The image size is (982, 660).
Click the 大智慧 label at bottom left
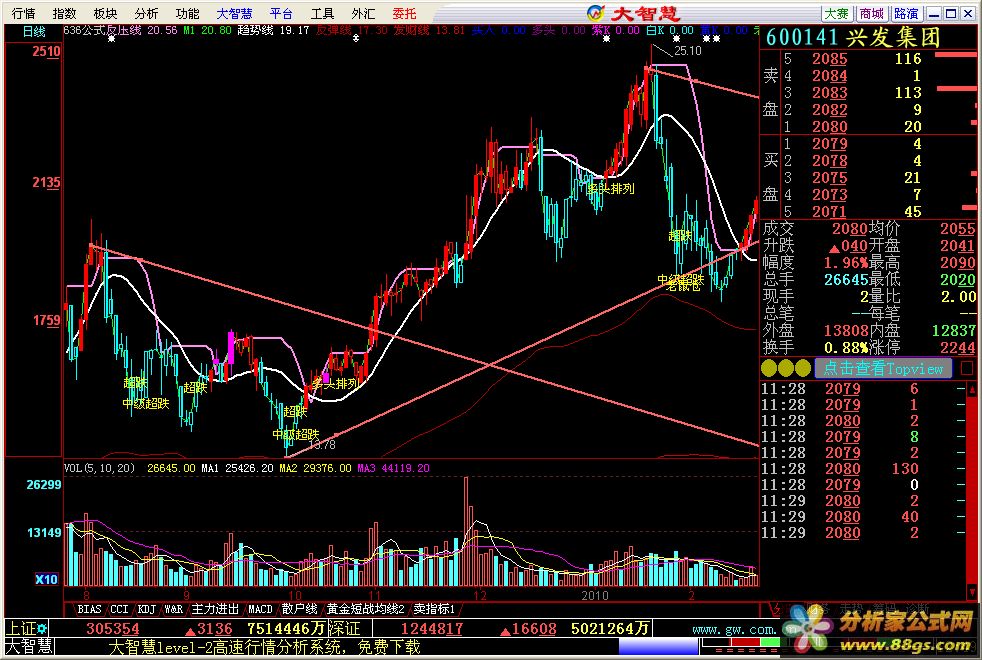click(29, 646)
